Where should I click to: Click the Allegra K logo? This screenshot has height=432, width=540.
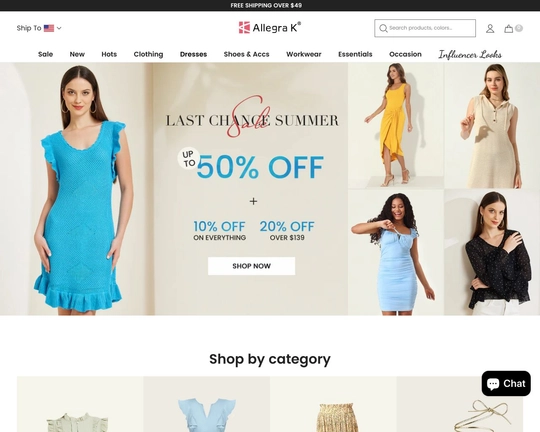click(x=270, y=28)
